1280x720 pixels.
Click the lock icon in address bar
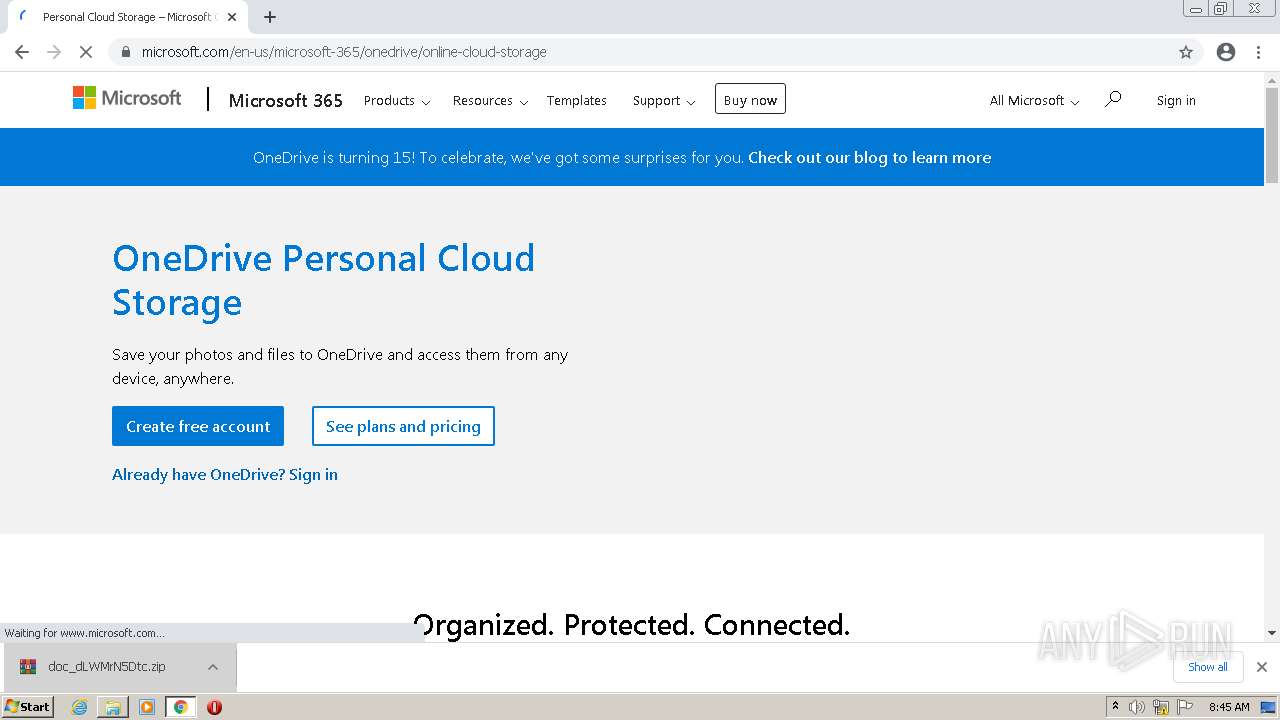pos(126,52)
